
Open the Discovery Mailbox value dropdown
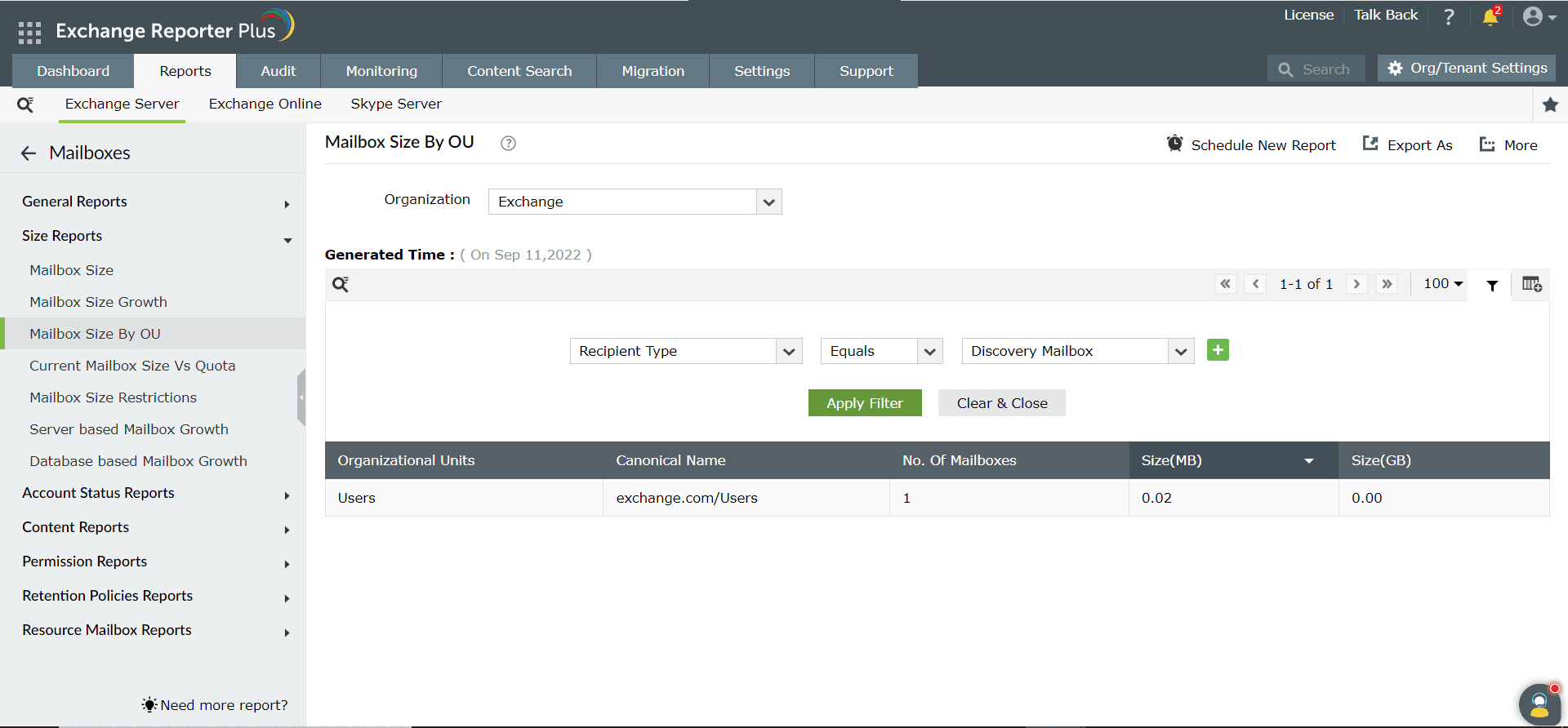point(1077,351)
